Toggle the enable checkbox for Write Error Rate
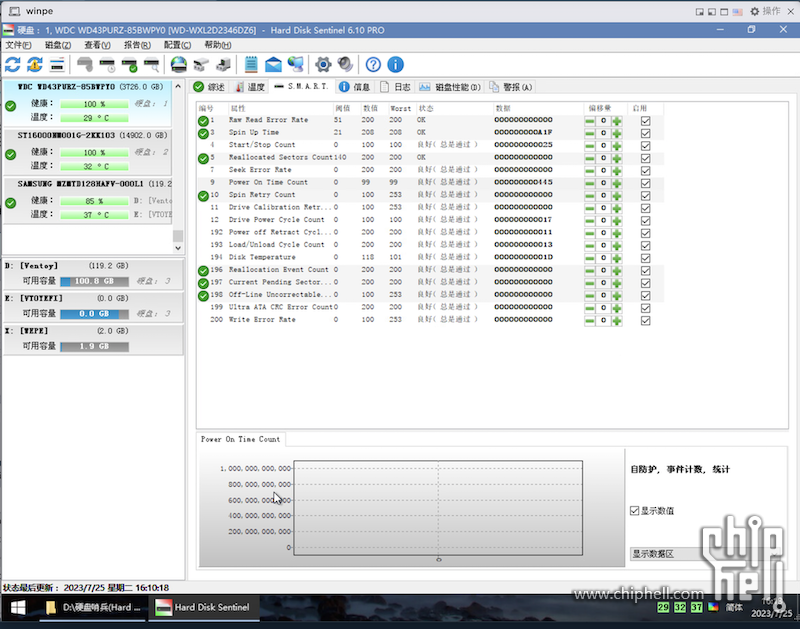The width and height of the screenshot is (800, 629). [645, 320]
